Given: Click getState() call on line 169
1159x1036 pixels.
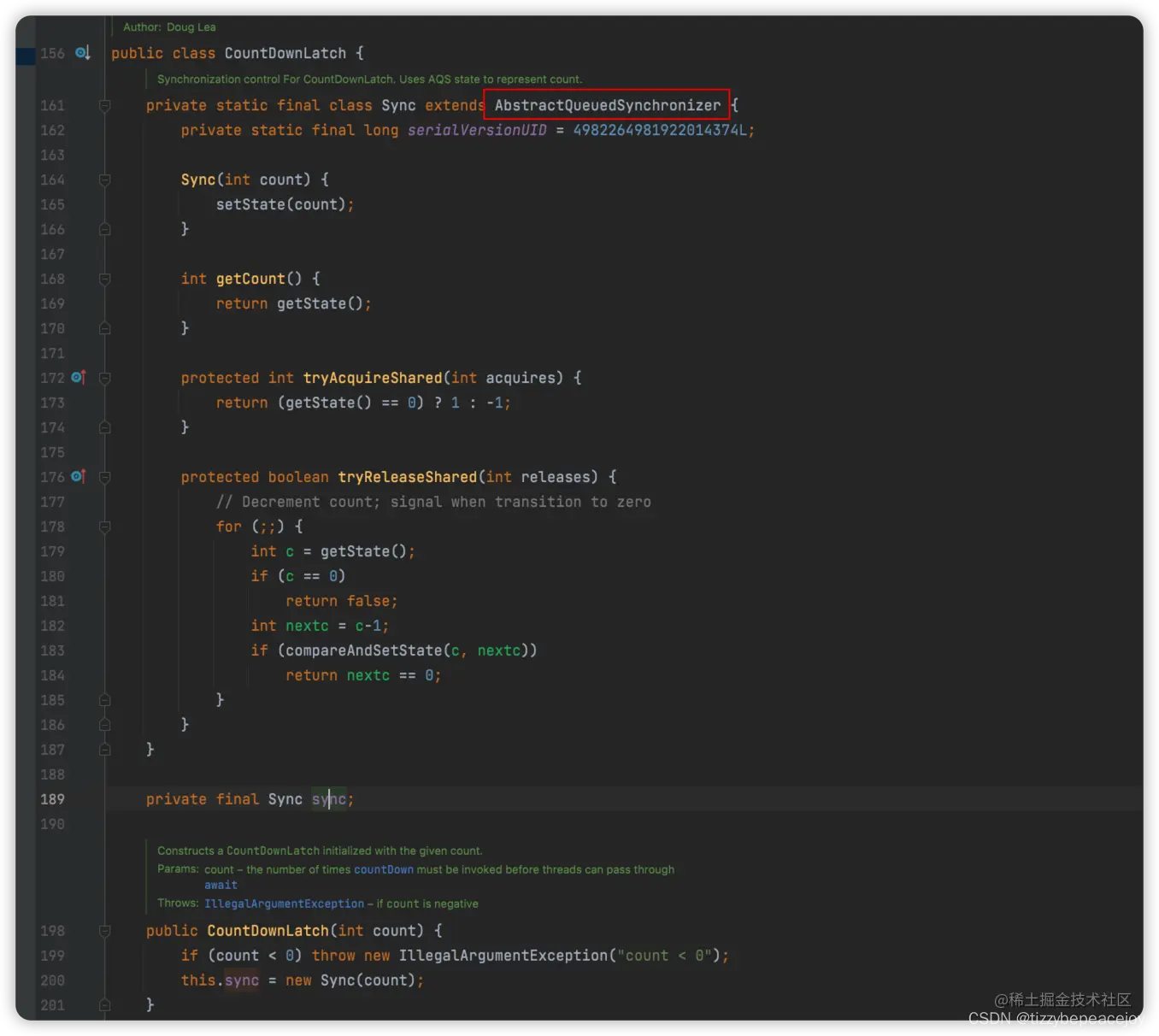Looking at the screenshot, I should tap(324, 303).
